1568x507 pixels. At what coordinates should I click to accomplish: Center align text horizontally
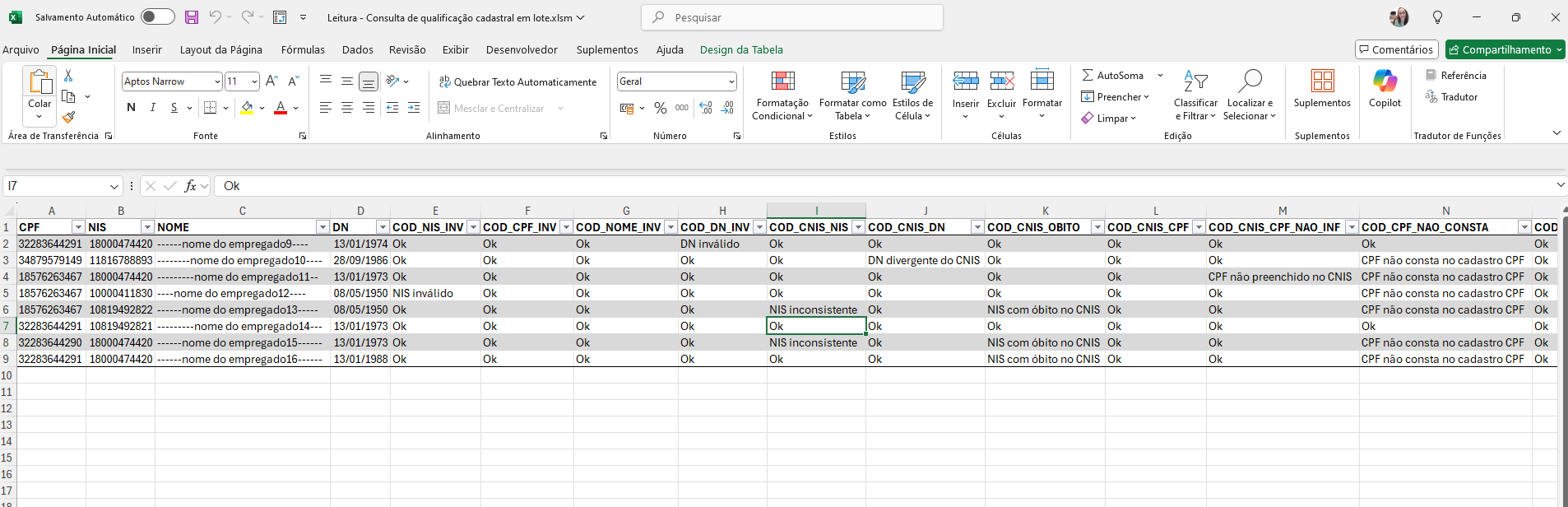pos(347,108)
